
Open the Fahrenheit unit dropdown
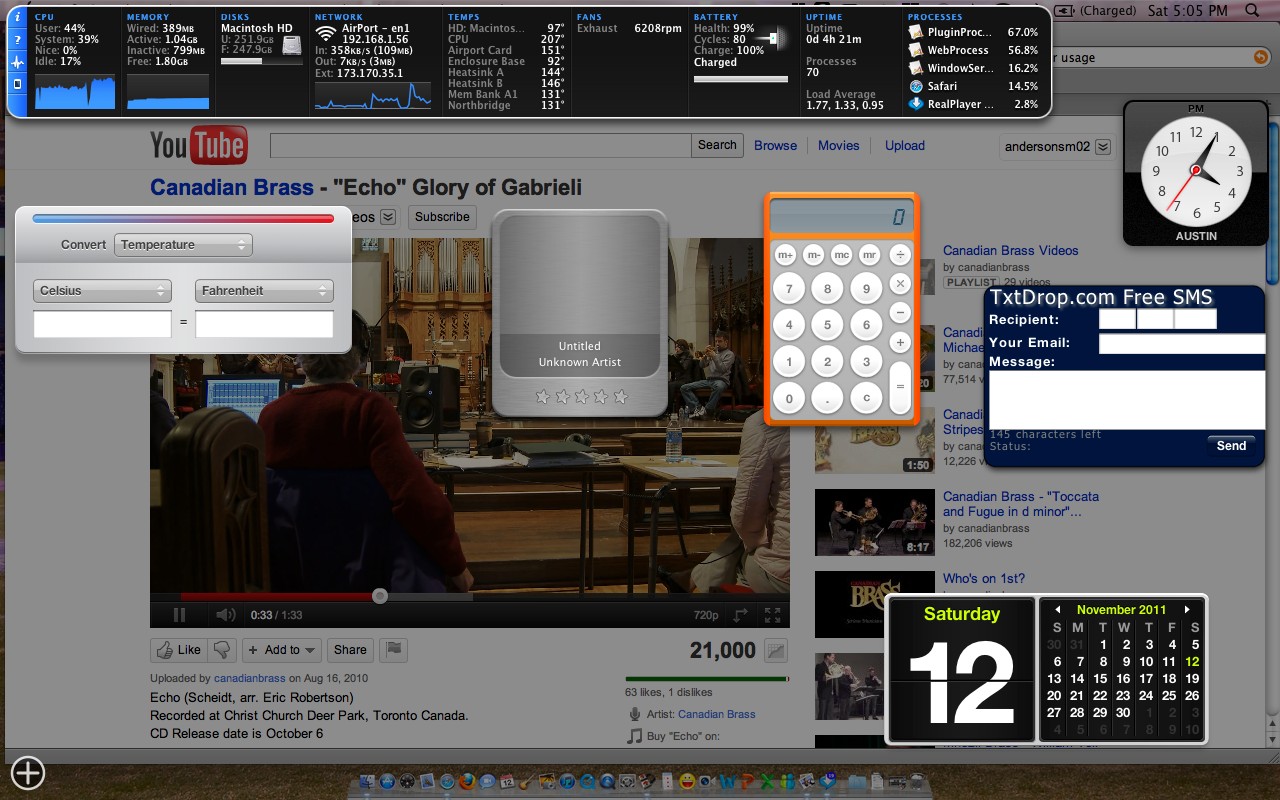pos(264,291)
